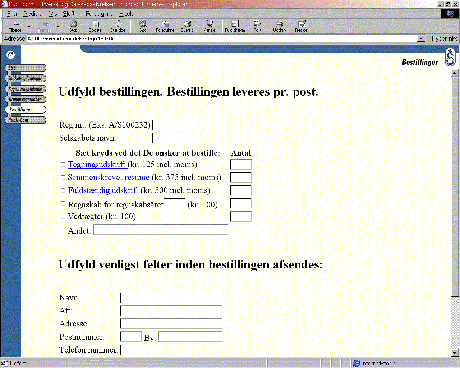460x368 pixels.
Task: Open the Oversigt history toolbar icon
Action: coord(187,26)
